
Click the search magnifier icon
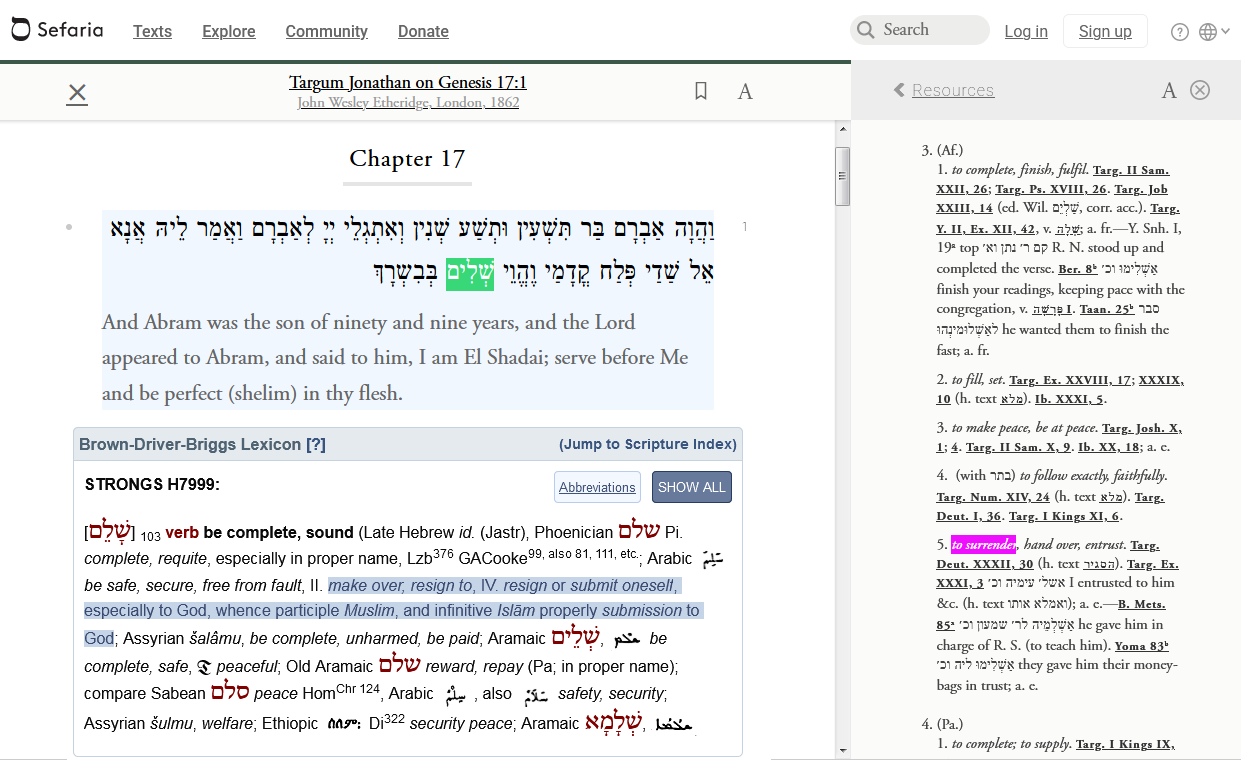[x=865, y=30]
